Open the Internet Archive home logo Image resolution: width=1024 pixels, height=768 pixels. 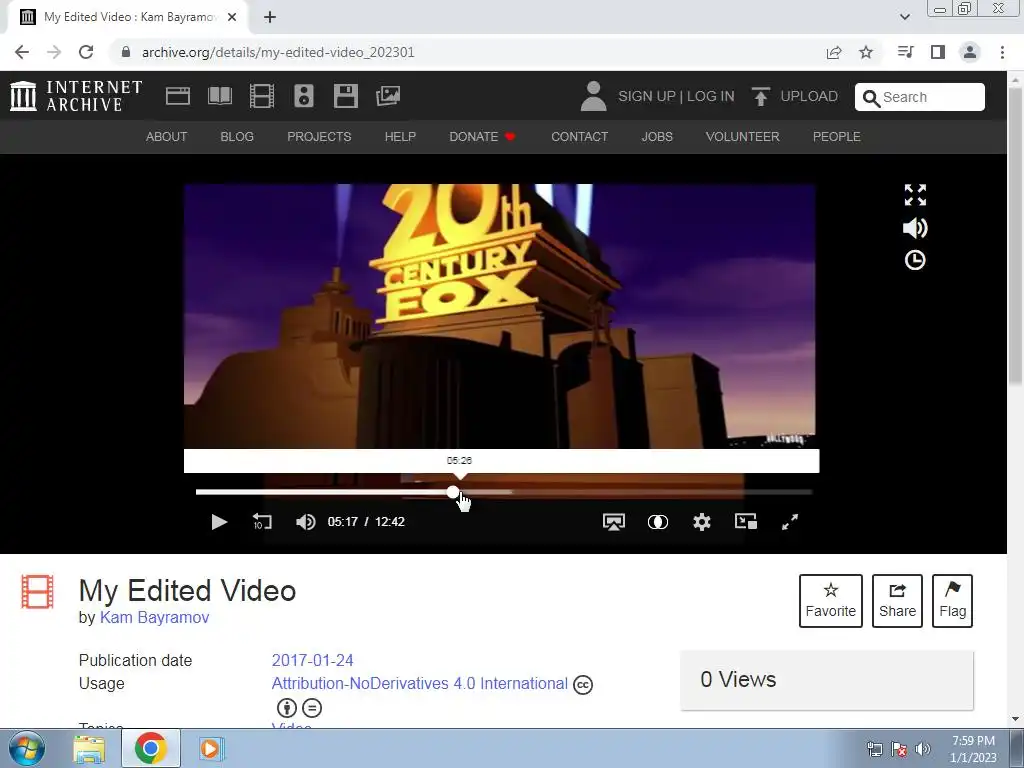point(76,96)
